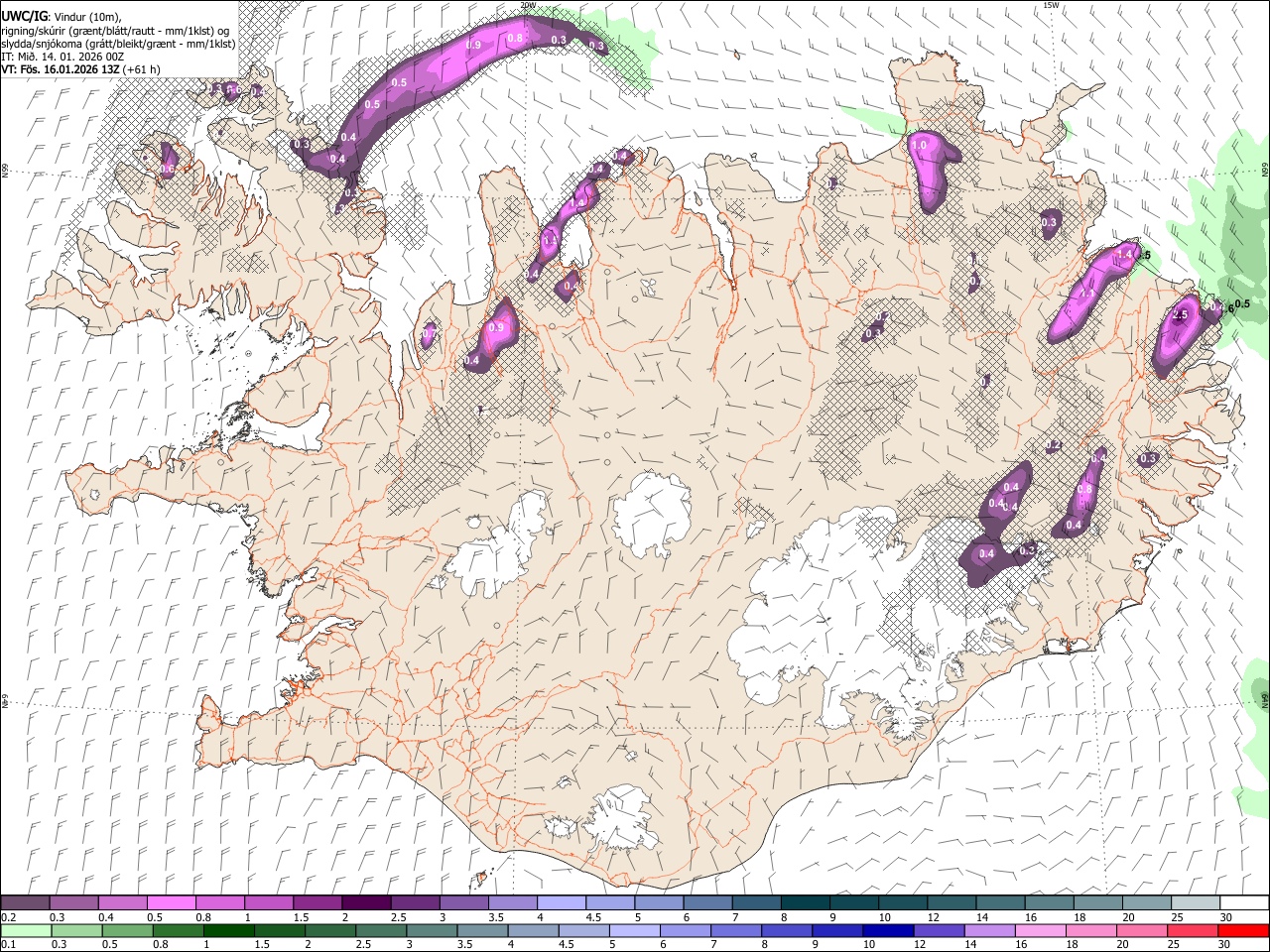
Task: Select the 'rigning/skúrir' legend description line
Action: tap(115, 31)
